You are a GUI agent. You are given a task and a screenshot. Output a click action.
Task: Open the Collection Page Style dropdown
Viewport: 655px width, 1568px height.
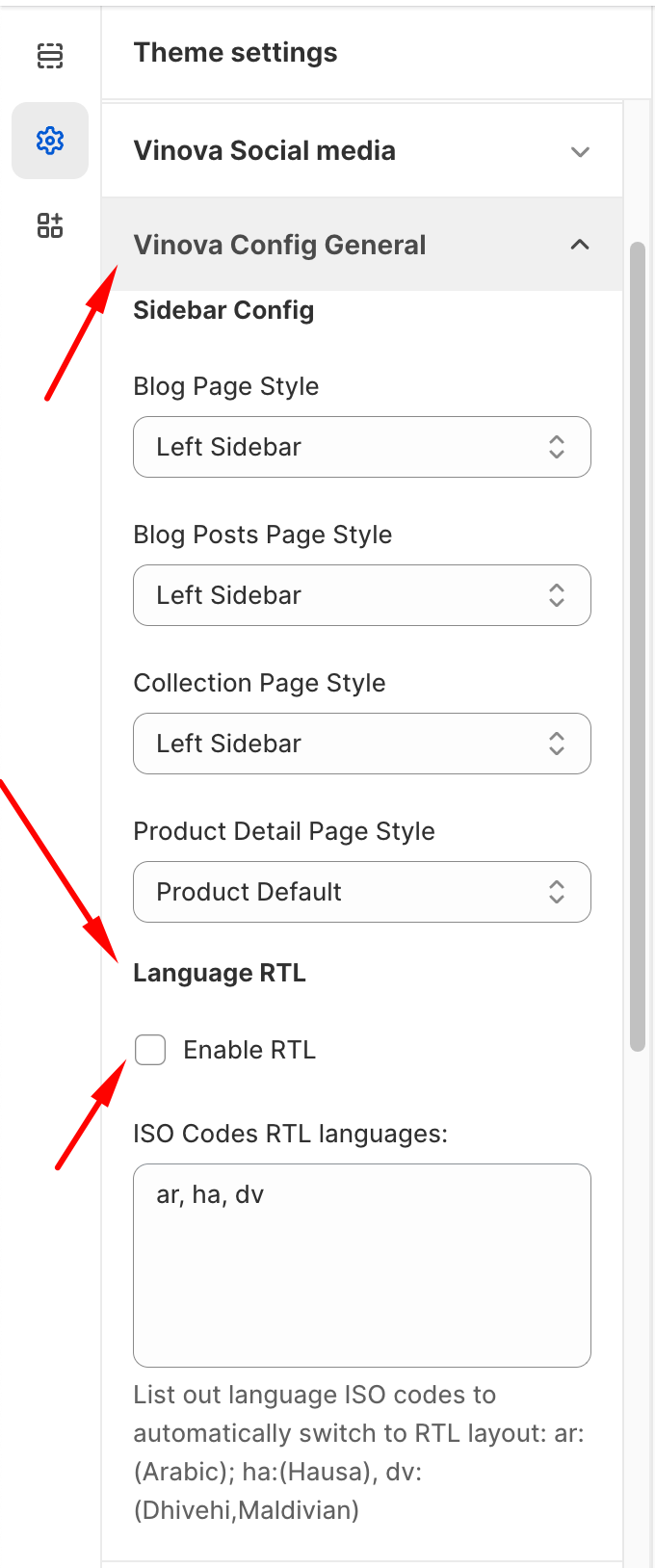(x=361, y=744)
